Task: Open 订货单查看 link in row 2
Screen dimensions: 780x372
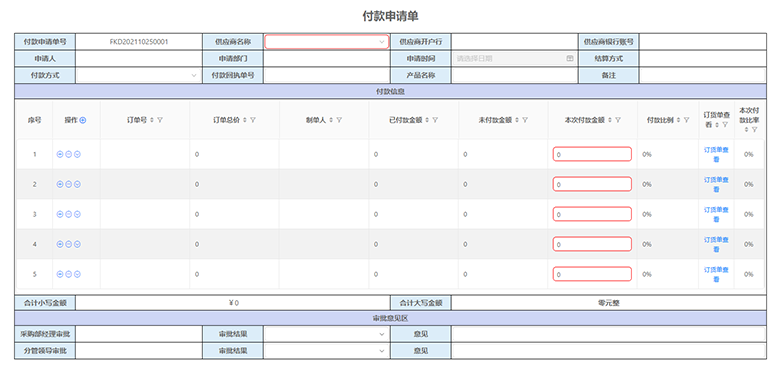Action: point(716,185)
